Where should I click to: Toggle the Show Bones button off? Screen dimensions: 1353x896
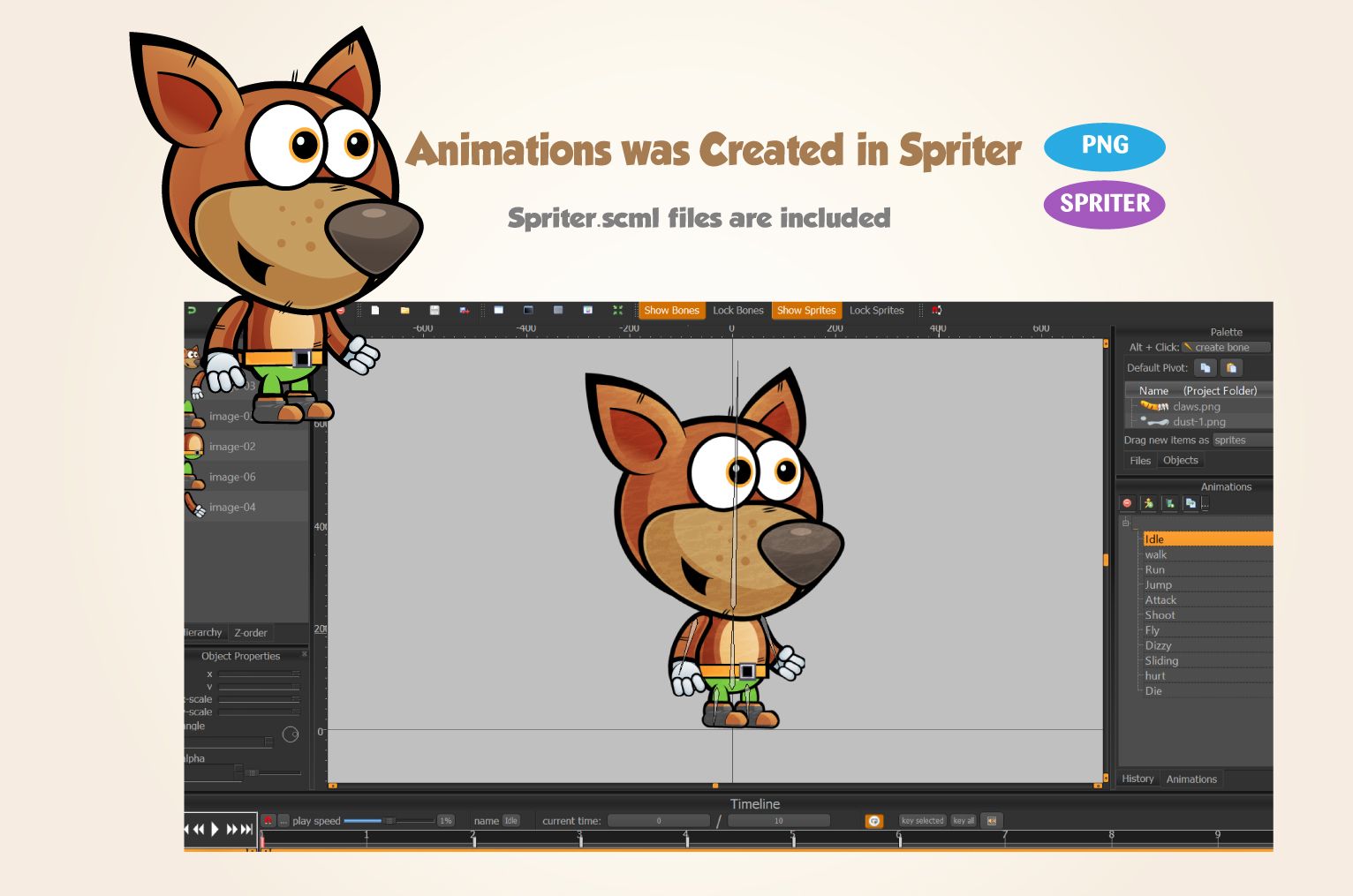671,310
